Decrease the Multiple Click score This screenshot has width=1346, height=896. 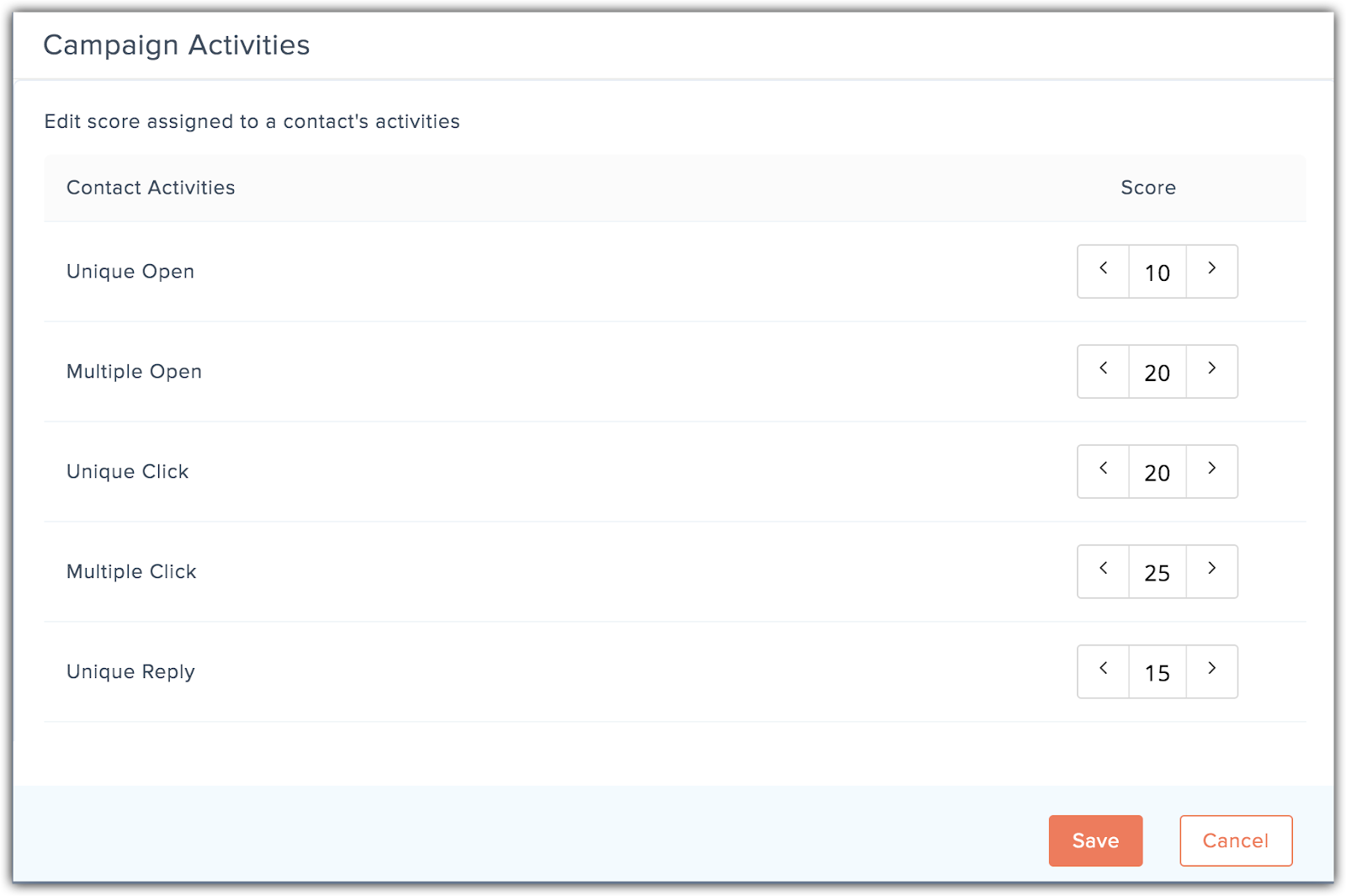point(1103,571)
